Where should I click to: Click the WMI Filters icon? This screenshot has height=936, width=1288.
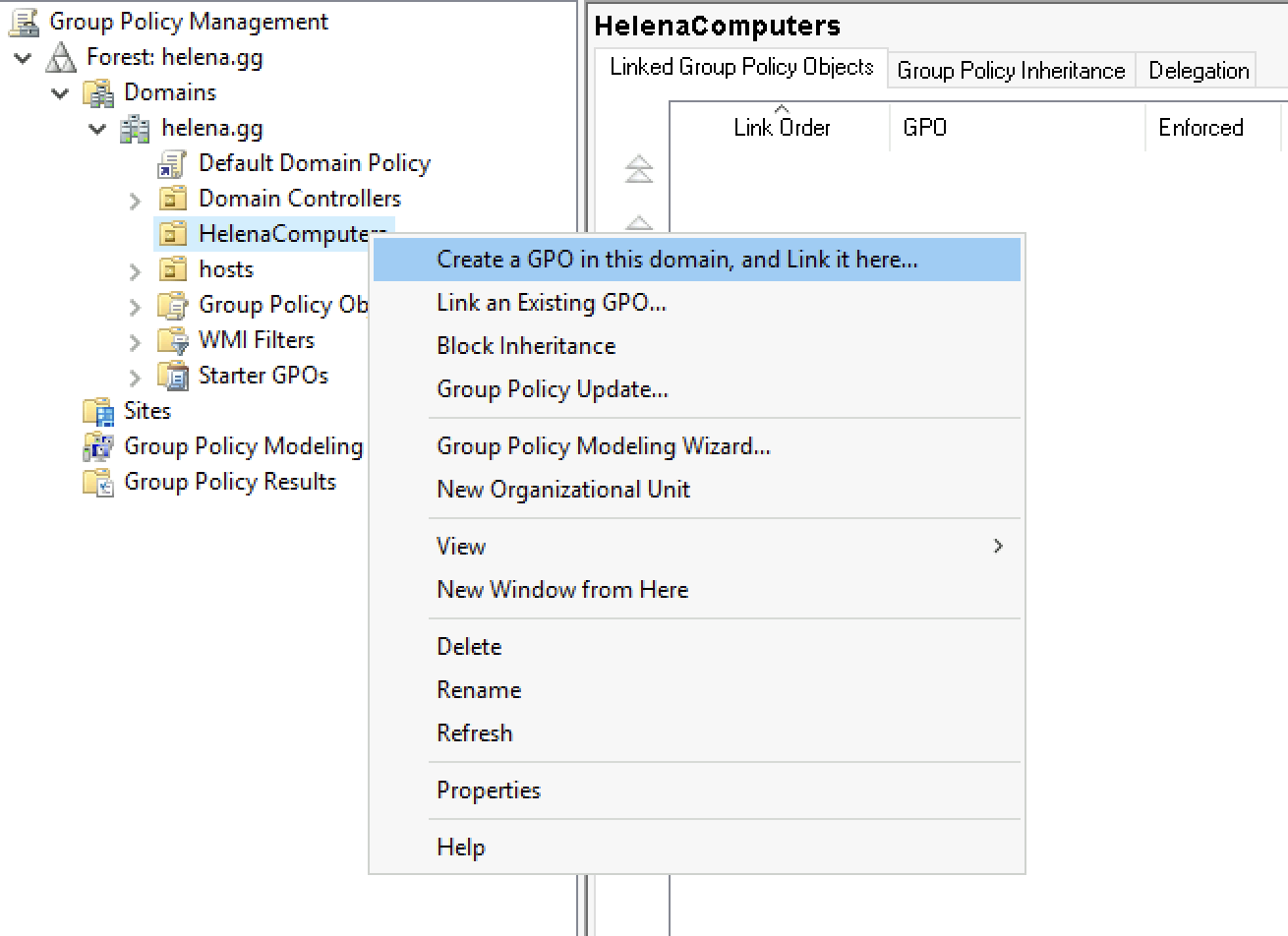[x=173, y=341]
